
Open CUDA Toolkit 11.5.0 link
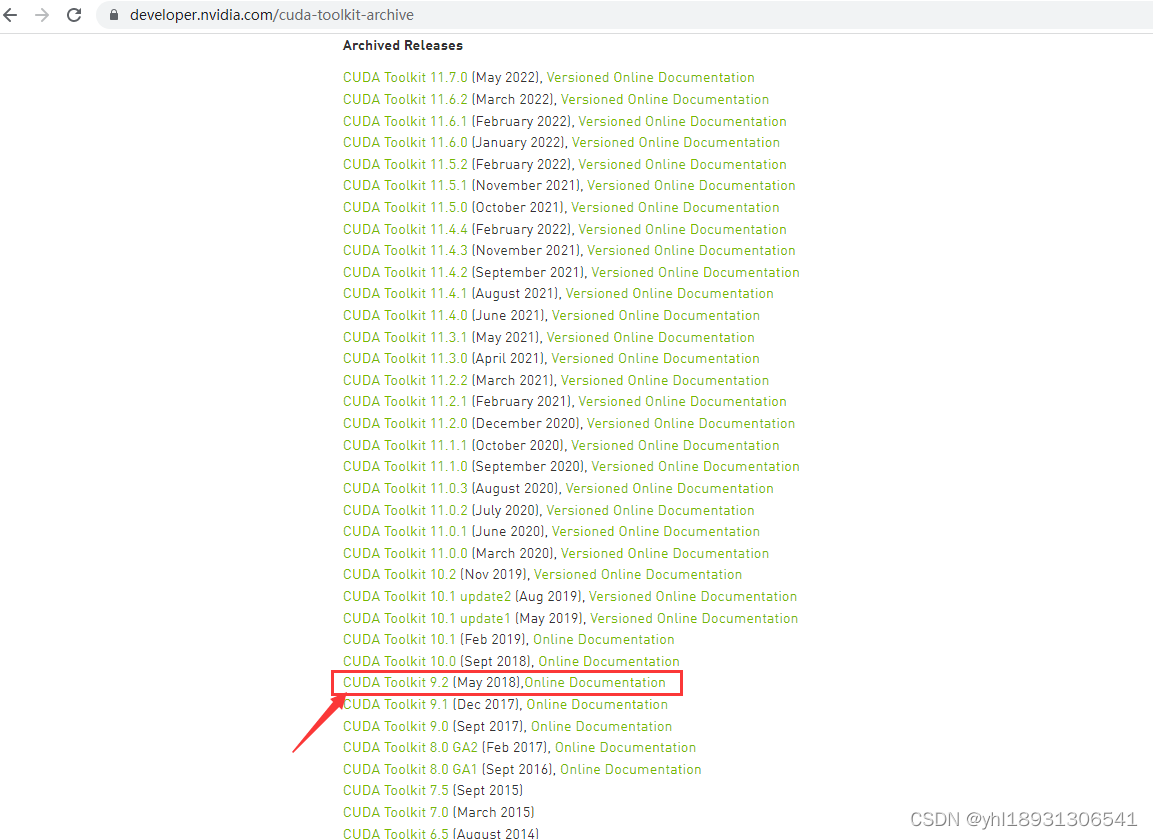tap(404, 207)
